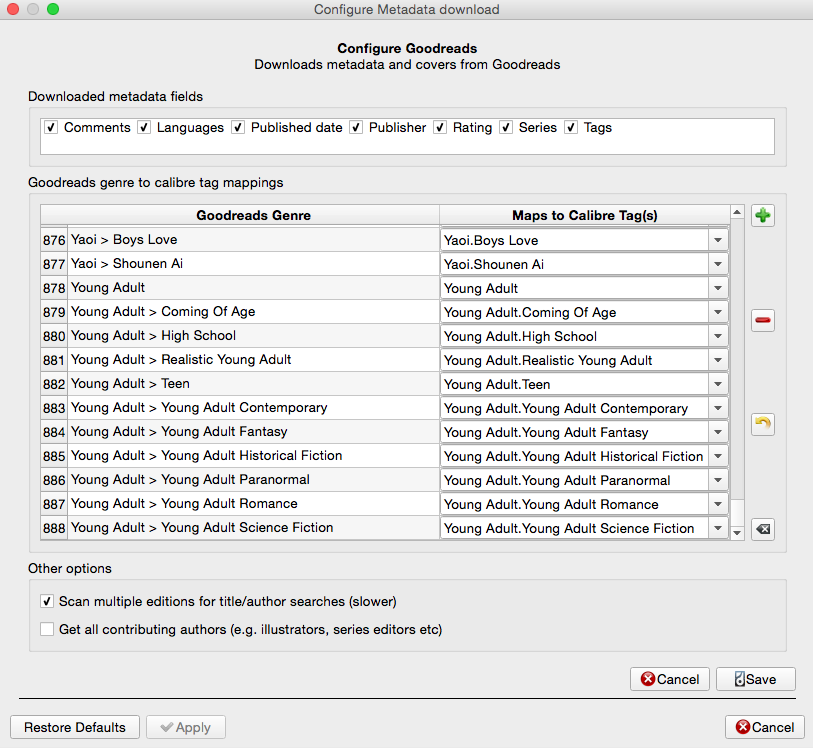Cancel next to the Save button
This screenshot has width=813, height=748.
(670, 679)
